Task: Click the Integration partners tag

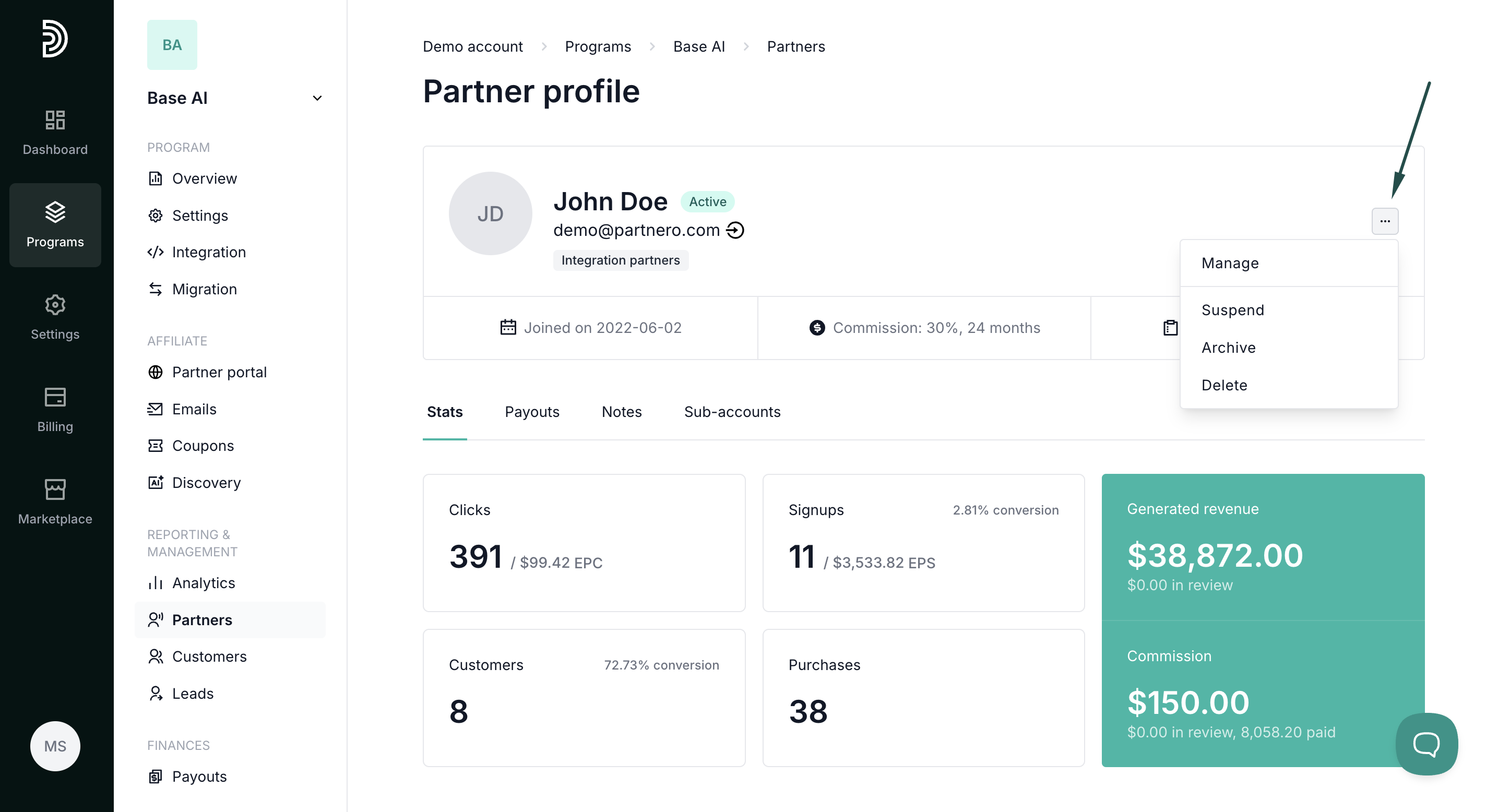Action: pos(620,260)
